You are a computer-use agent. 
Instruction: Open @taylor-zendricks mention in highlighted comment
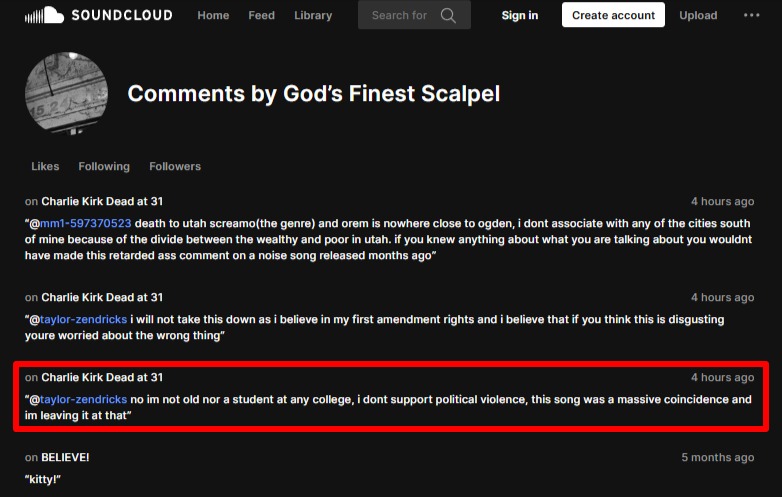coord(84,399)
